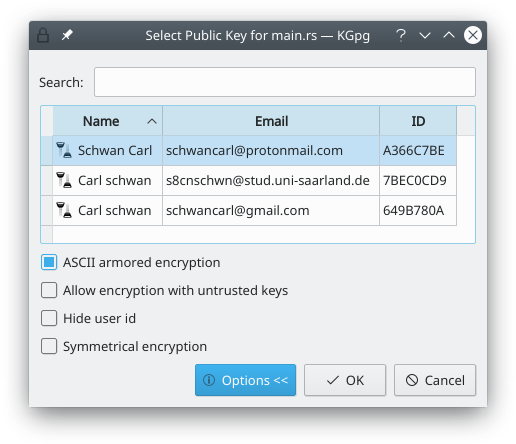This screenshot has width=516, height=444.
Task: Close the KGpg key selection dialog
Action: [473, 35]
